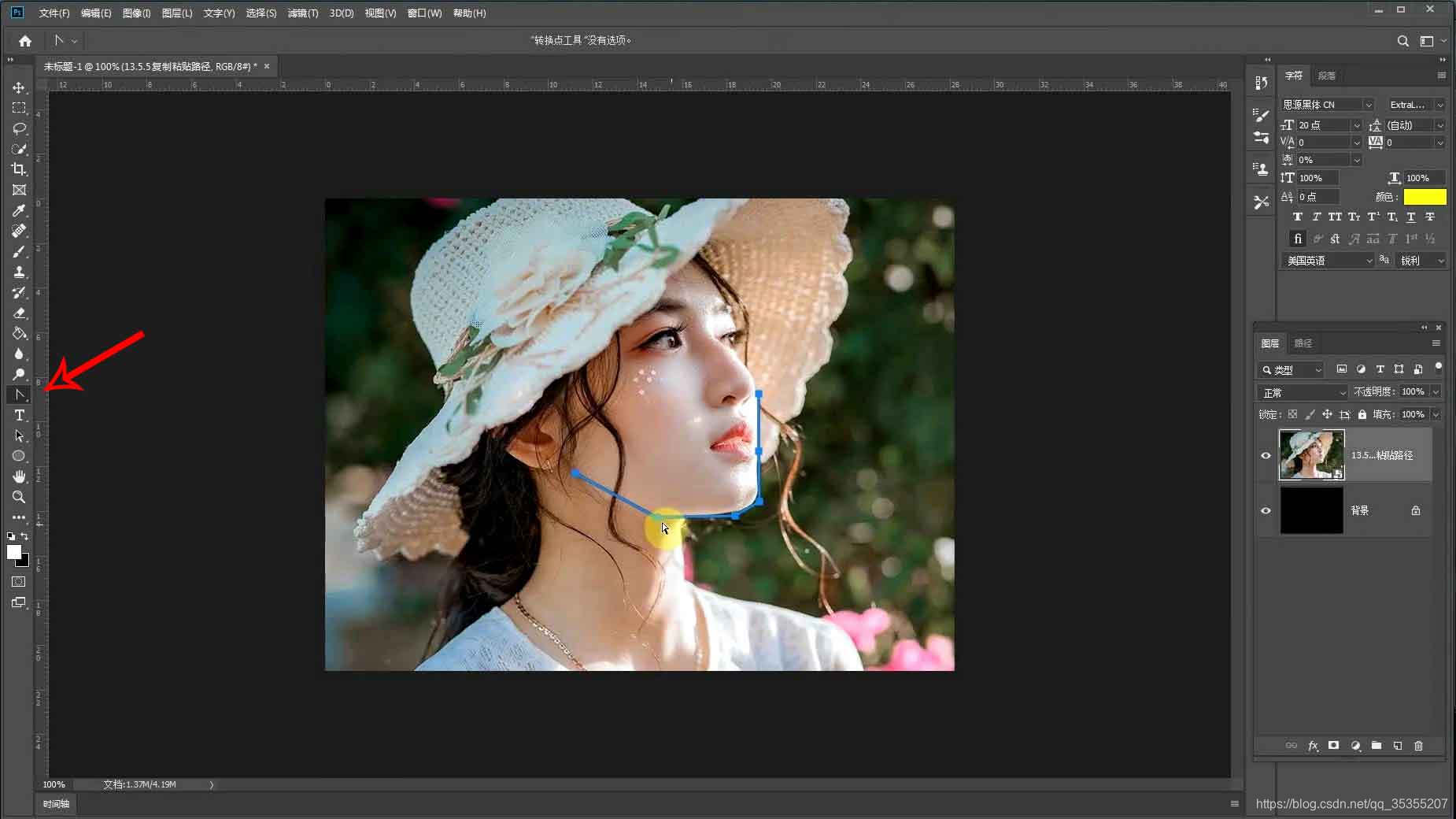The height and width of the screenshot is (819, 1456).
Task: Select the Path Selection tool
Action: tap(19, 435)
